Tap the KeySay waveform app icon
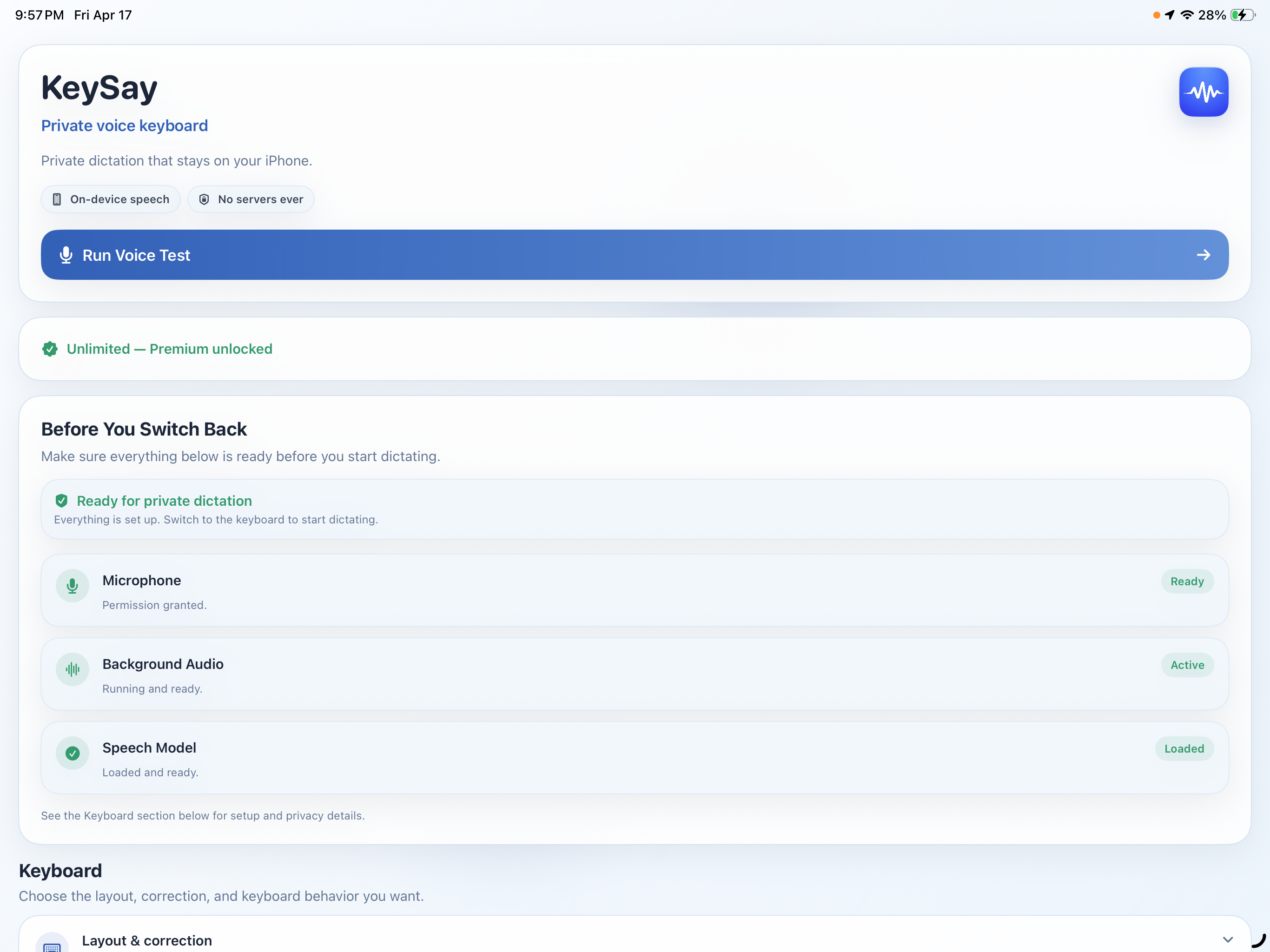Image resolution: width=1270 pixels, height=952 pixels. tap(1204, 92)
